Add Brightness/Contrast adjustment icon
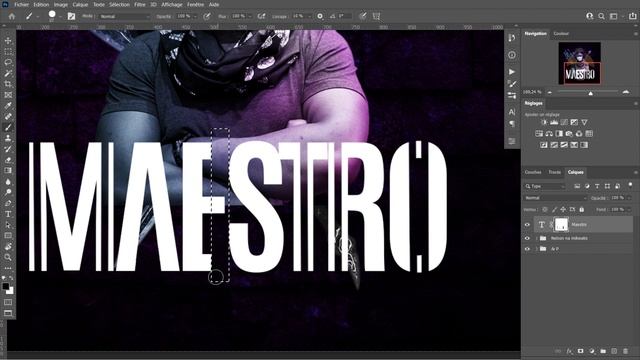This screenshot has height=360, width=640. 544,122
